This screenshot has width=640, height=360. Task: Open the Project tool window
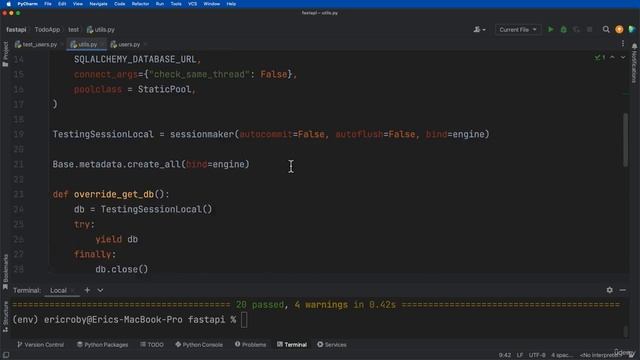pos(5,54)
